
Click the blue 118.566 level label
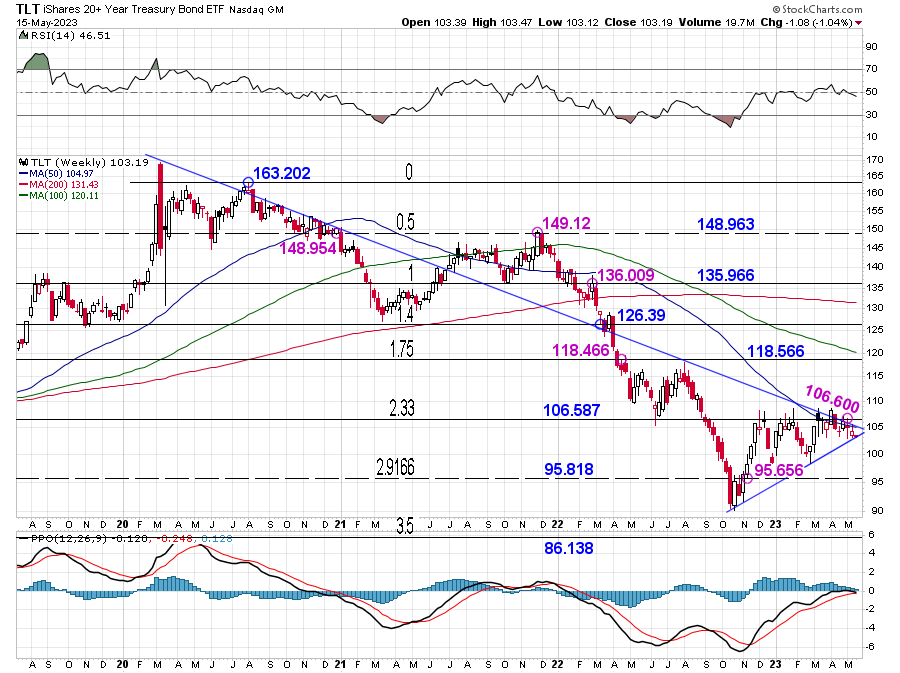point(775,351)
